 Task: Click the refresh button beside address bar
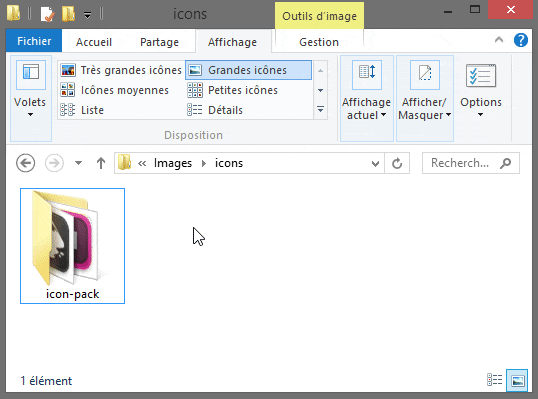coord(397,163)
